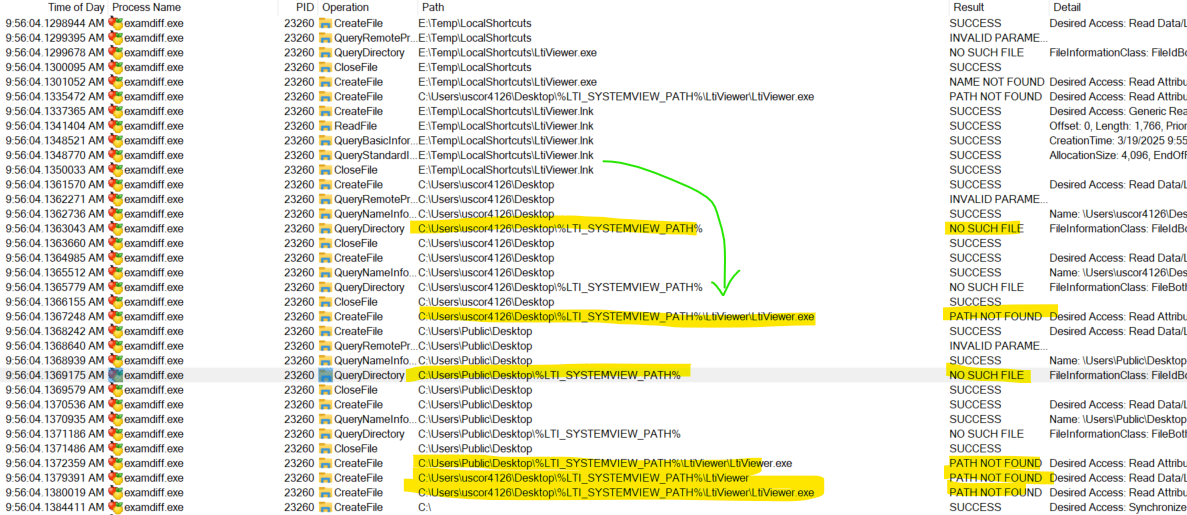Image resolution: width=1187 pixels, height=515 pixels.
Task: Click the 'AllocationSize: 4,096' detail cell
Action: [1117, 155]
